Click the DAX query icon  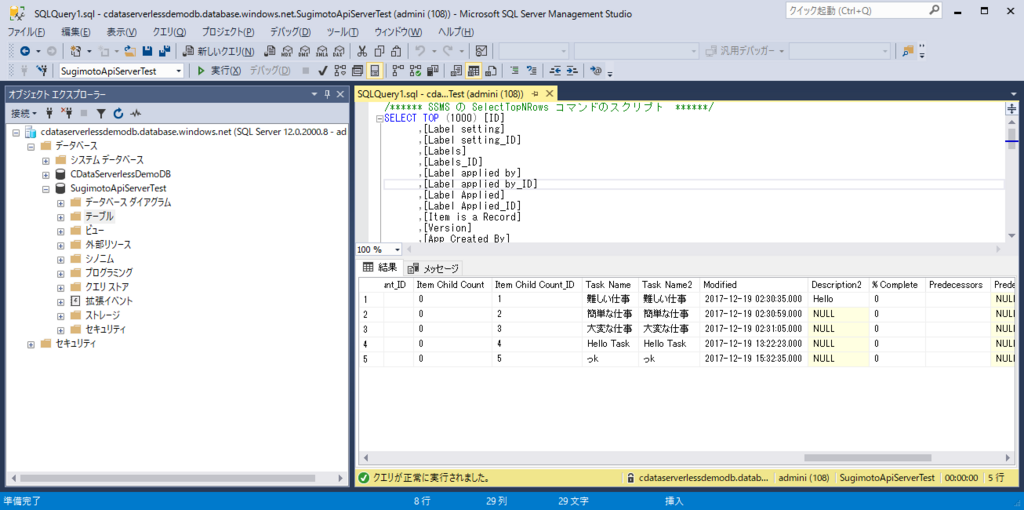(x=338, y=51)
